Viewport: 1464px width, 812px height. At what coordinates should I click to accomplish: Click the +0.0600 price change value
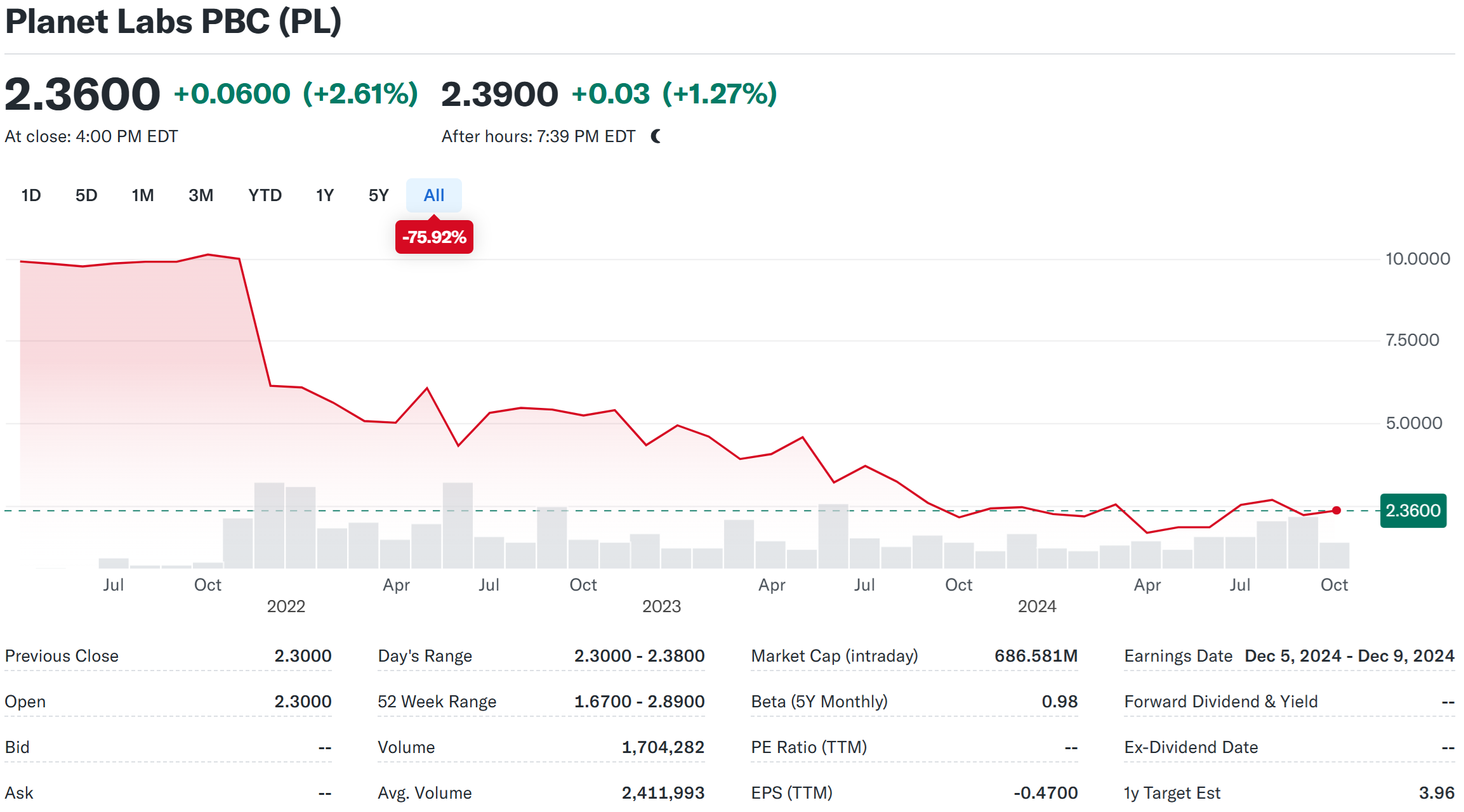232,94
